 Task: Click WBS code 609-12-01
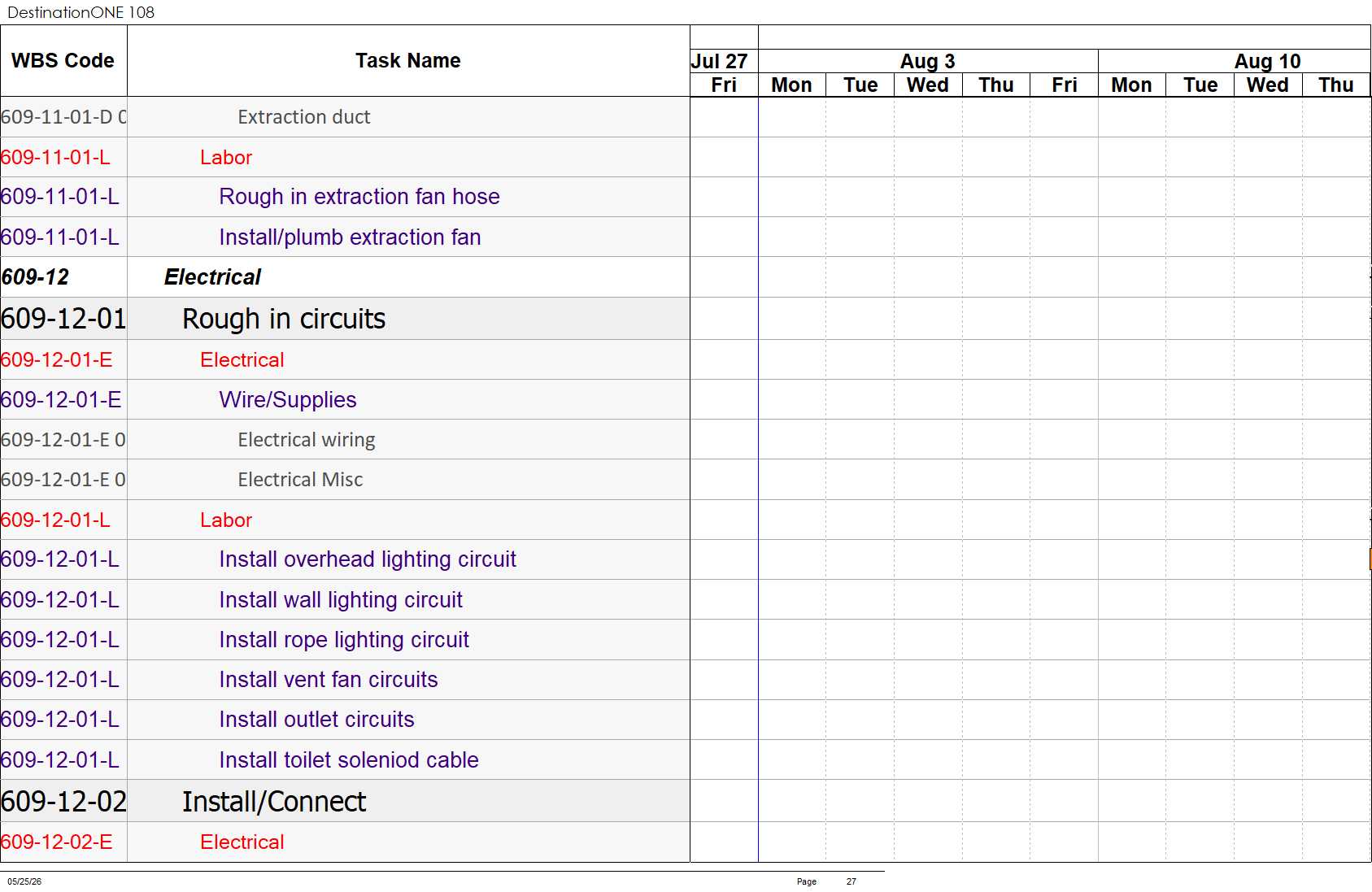click(63, 319)
